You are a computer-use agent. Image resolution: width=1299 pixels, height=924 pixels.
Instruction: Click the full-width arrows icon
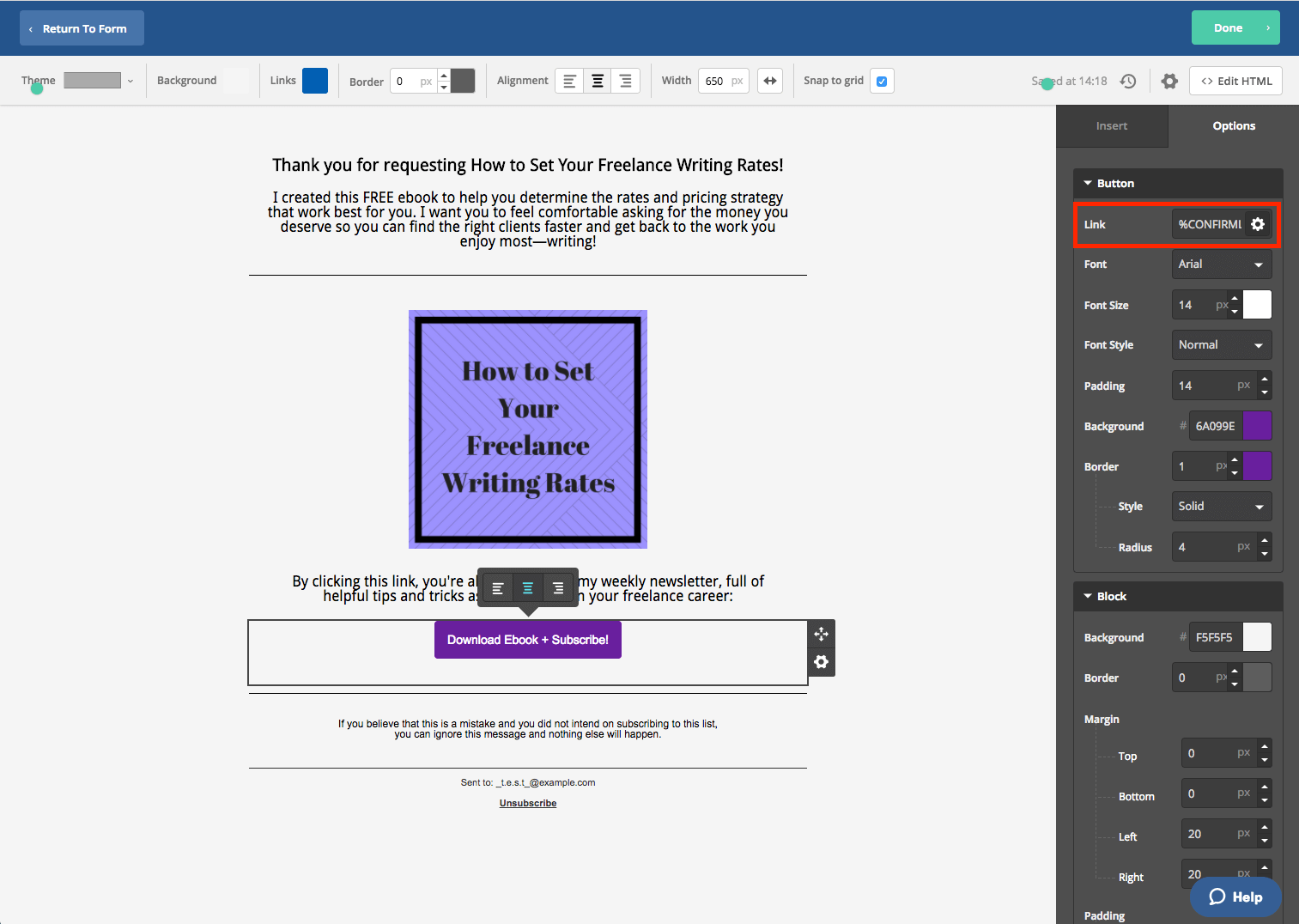[x=770, y=81]
